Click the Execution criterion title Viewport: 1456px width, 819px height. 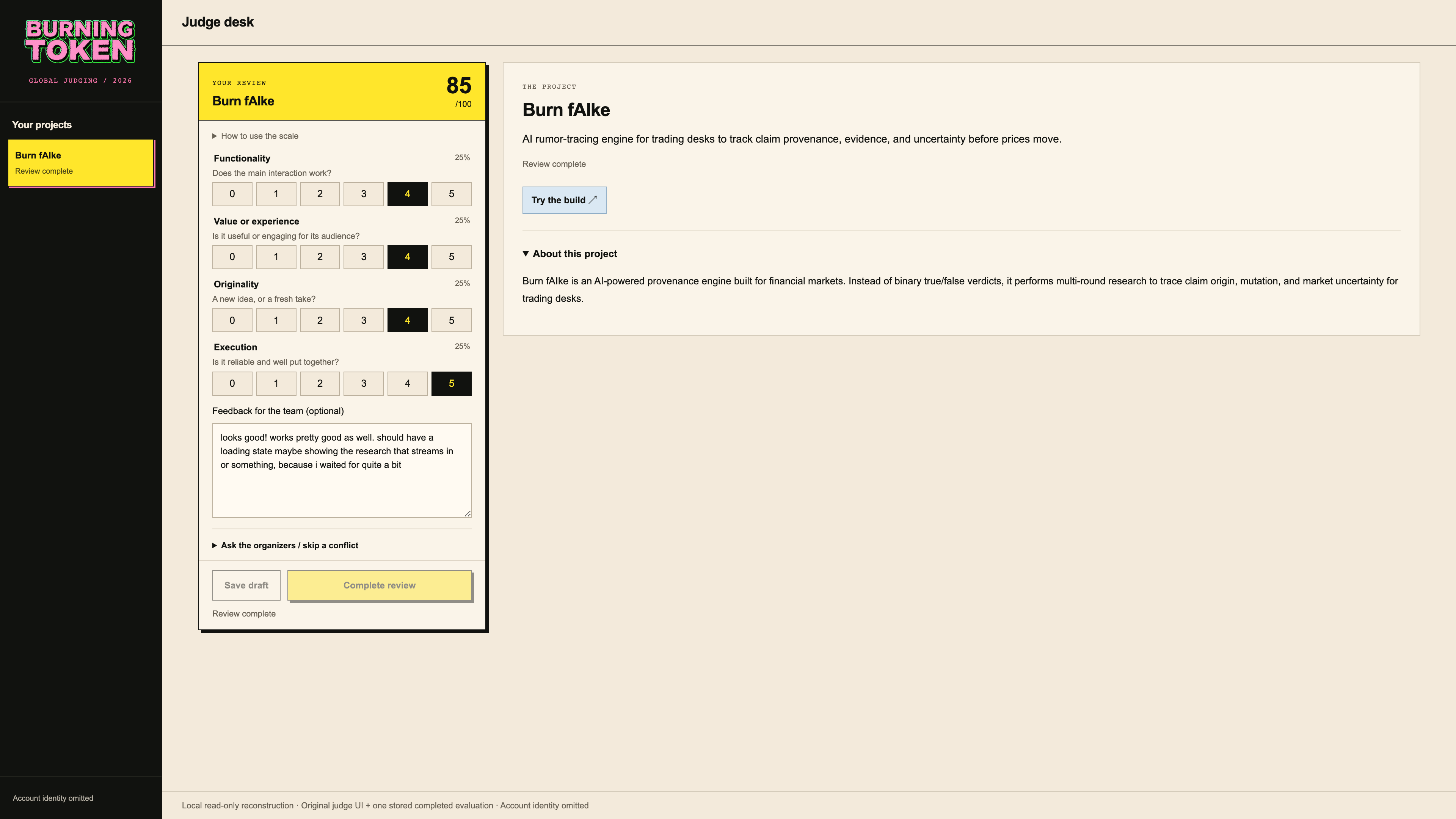[x=235, y=347]
